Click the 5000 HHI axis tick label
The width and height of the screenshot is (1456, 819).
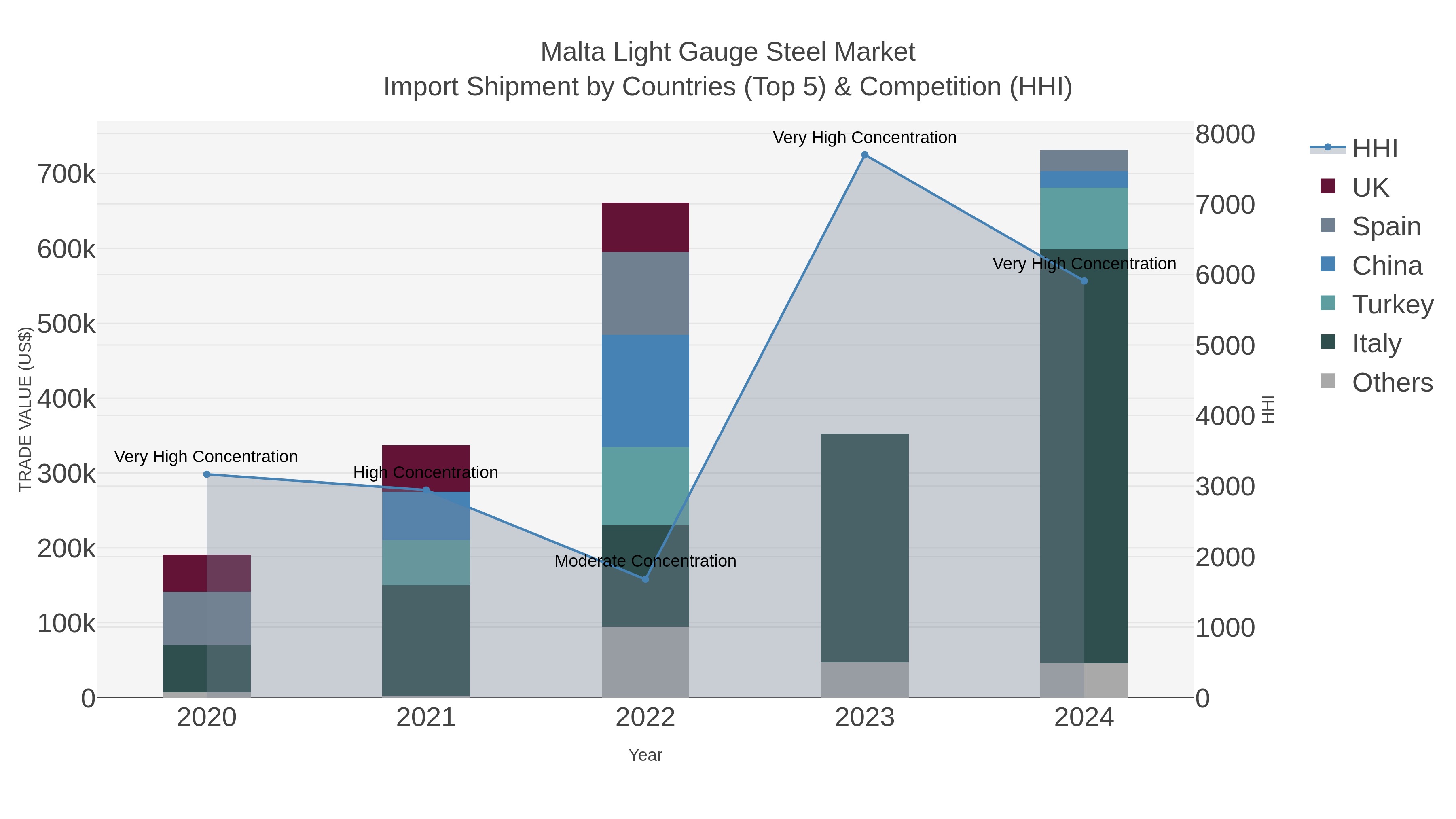(x=1225, y=346)
